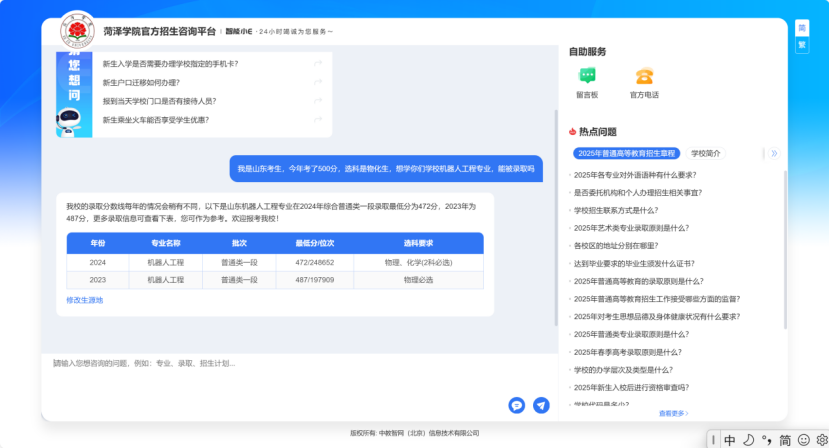Screen dimensions: 829x448
Task: Click the blue user message bubble
Action: [x=386, y=169]
